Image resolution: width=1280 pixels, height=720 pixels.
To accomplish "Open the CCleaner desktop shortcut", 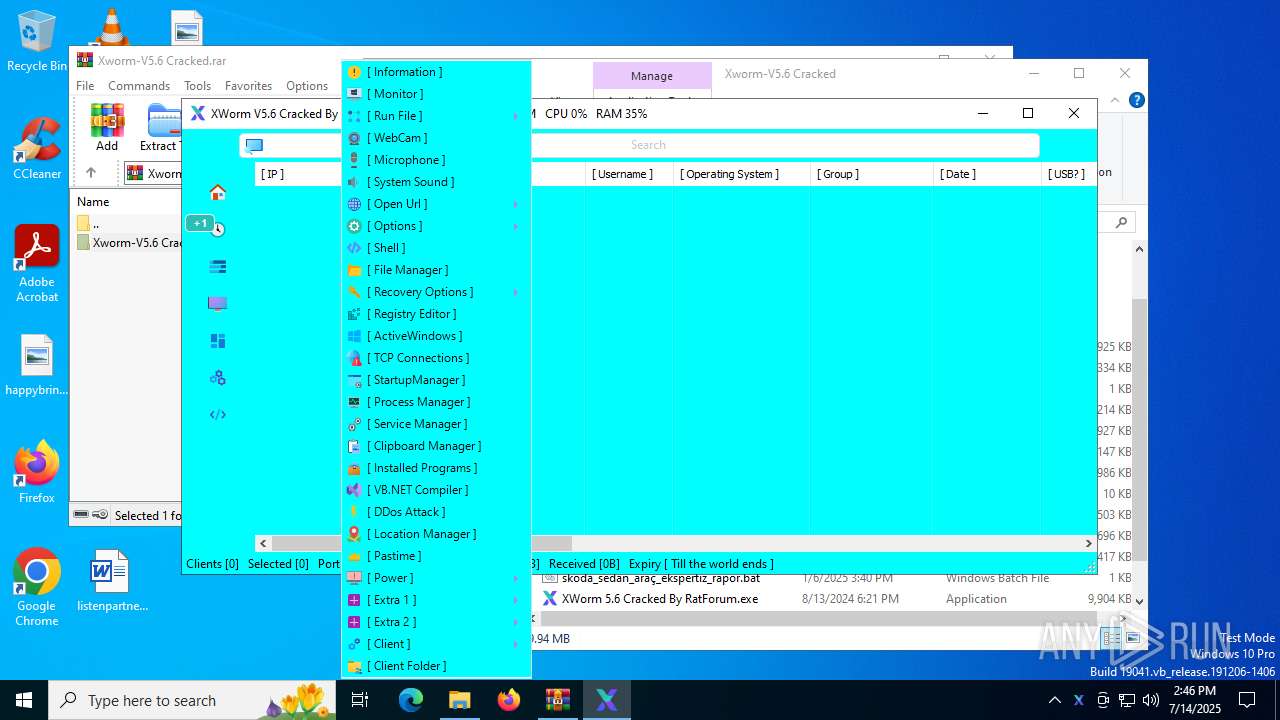I will pos(37,148).
